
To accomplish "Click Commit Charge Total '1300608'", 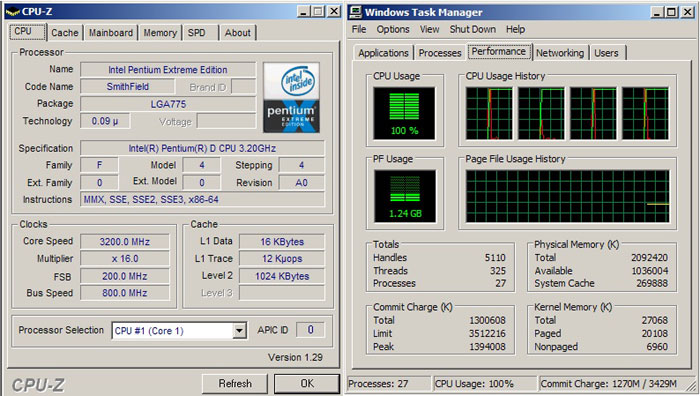I will pyautogui.click(x=487, y=320).
